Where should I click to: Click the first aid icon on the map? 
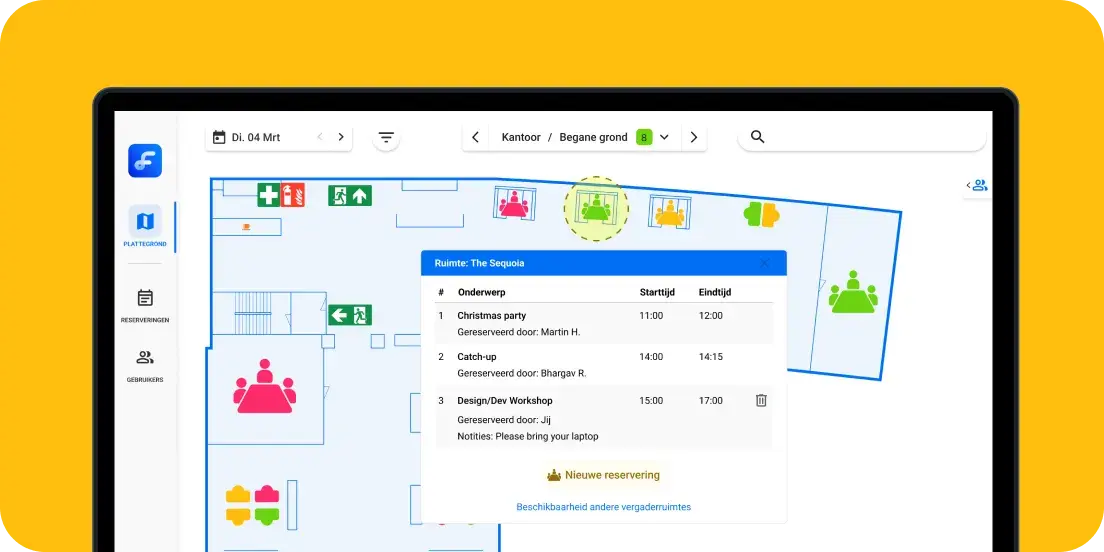(268, 195)
